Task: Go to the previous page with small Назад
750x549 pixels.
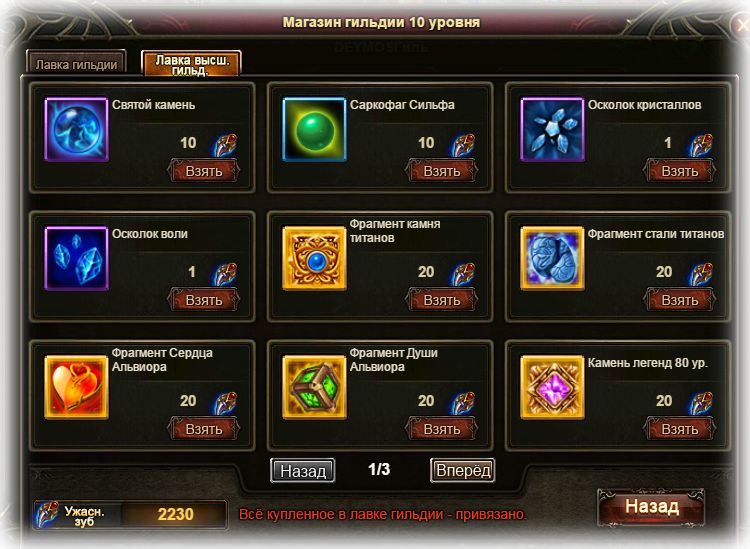Action: click(x=303, y=471)
